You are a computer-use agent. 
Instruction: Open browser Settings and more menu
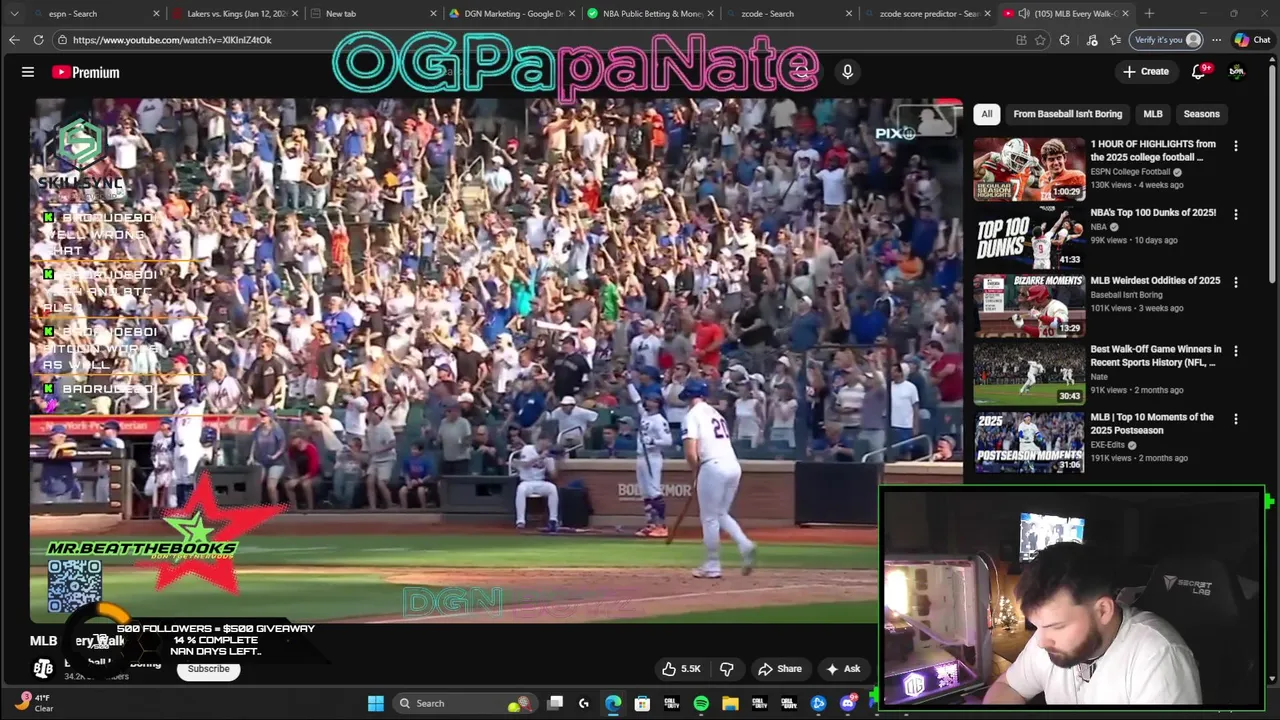[x=1216, y=40]
